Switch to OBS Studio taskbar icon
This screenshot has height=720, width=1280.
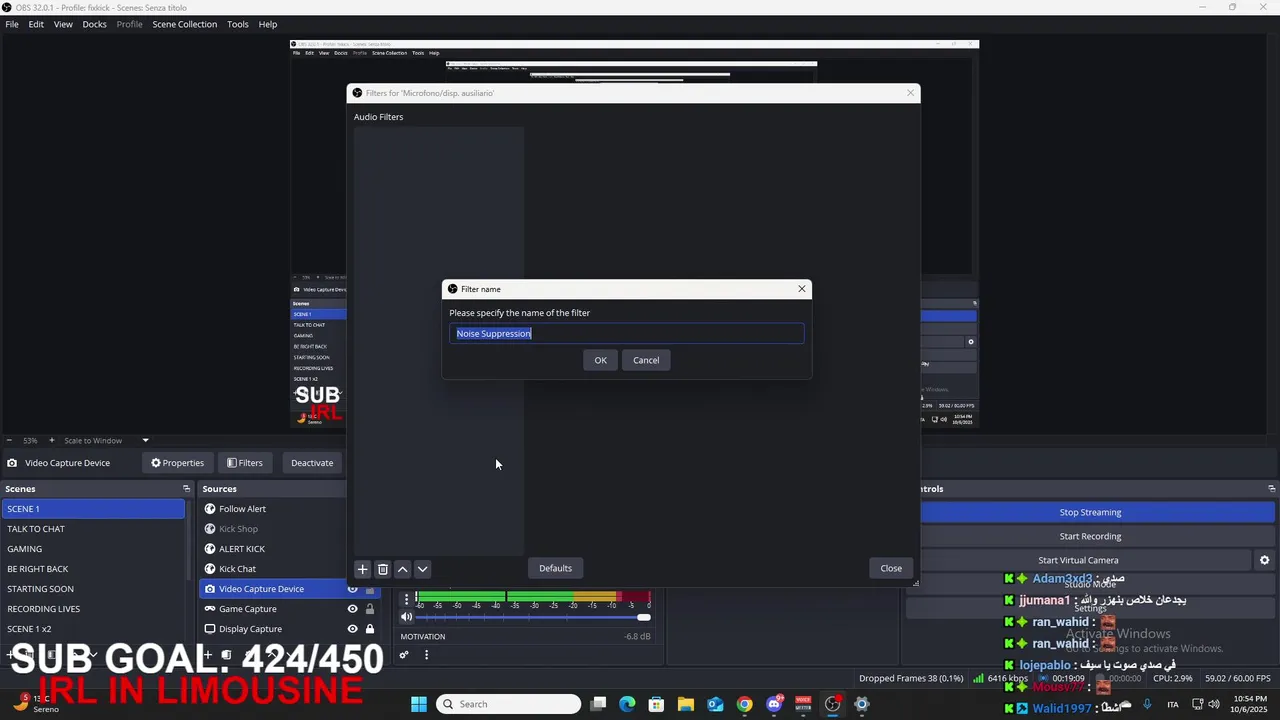(x=832, y=704)
